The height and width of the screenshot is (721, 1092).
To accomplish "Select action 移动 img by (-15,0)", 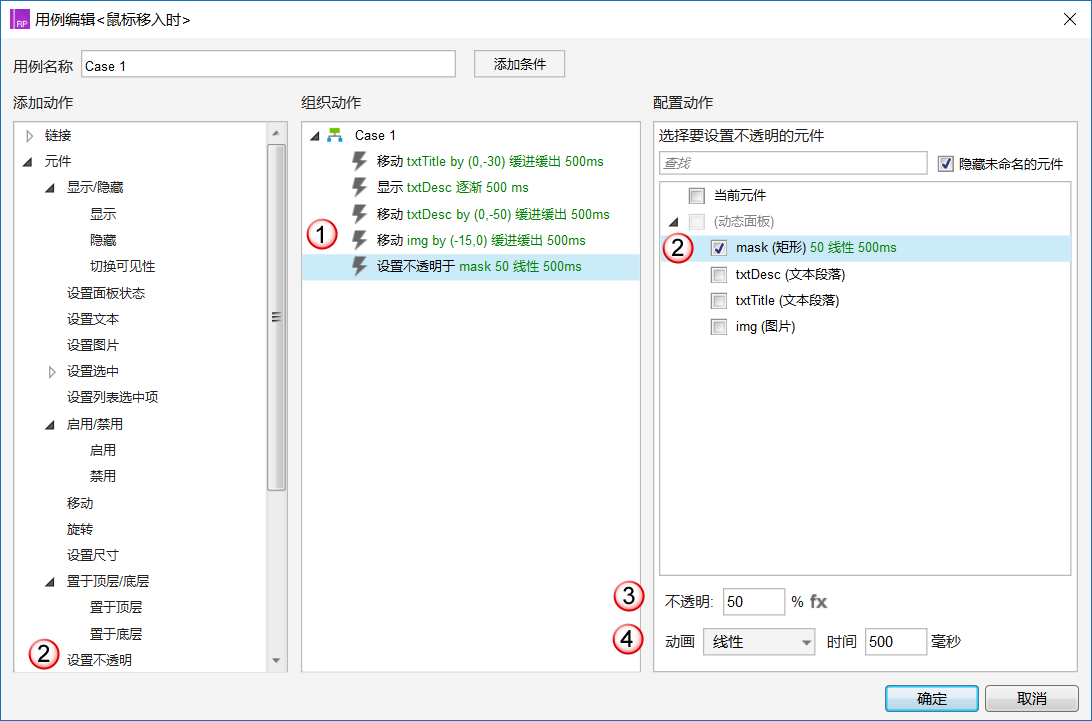I will (481, 240).
